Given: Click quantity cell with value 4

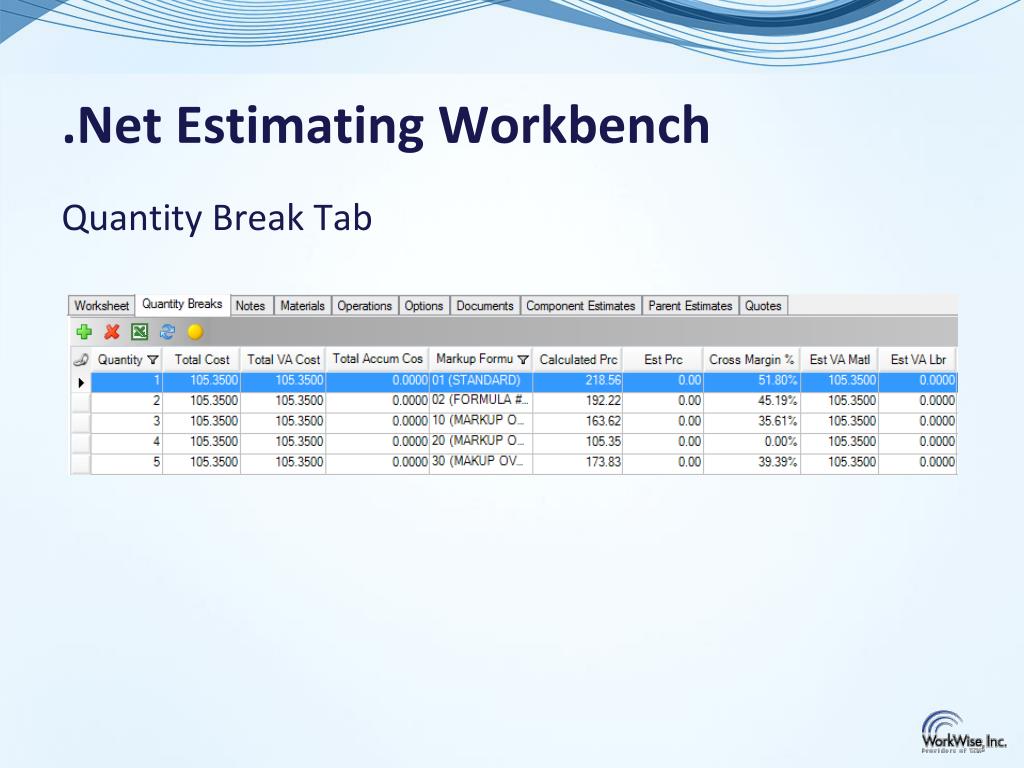Looking at the screenshot, I should [127, 441].
